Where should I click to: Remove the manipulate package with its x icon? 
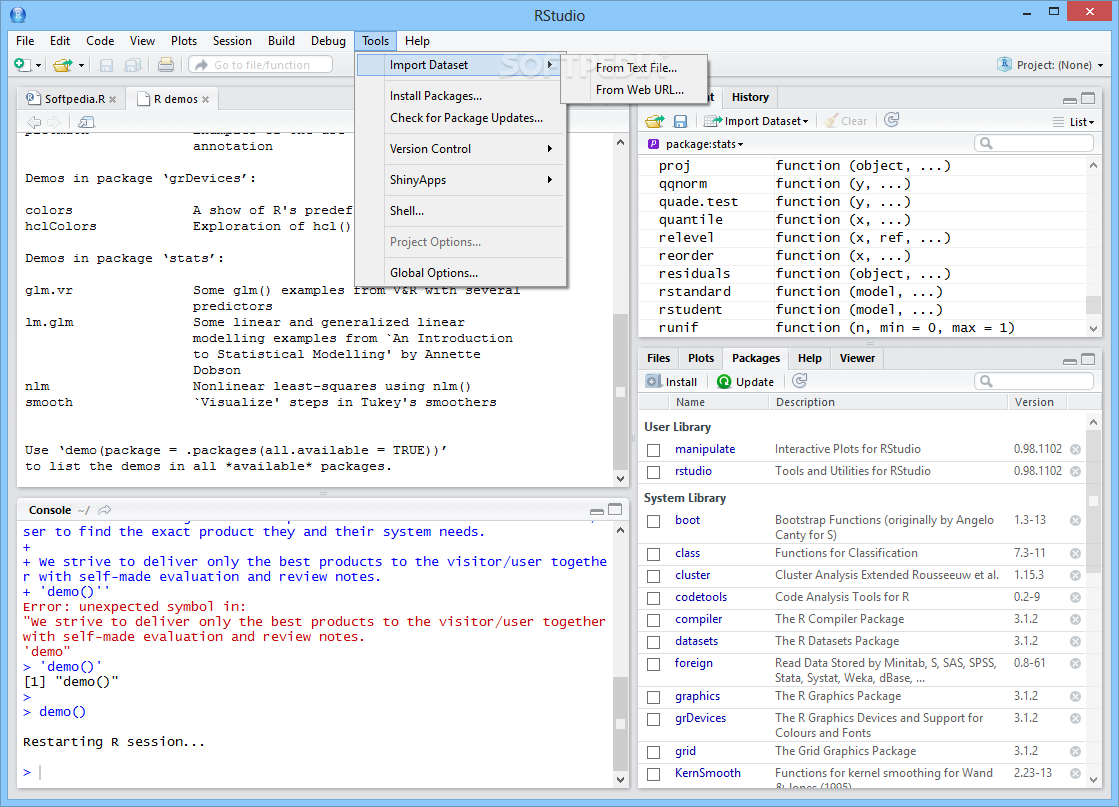pos(1075,450)
